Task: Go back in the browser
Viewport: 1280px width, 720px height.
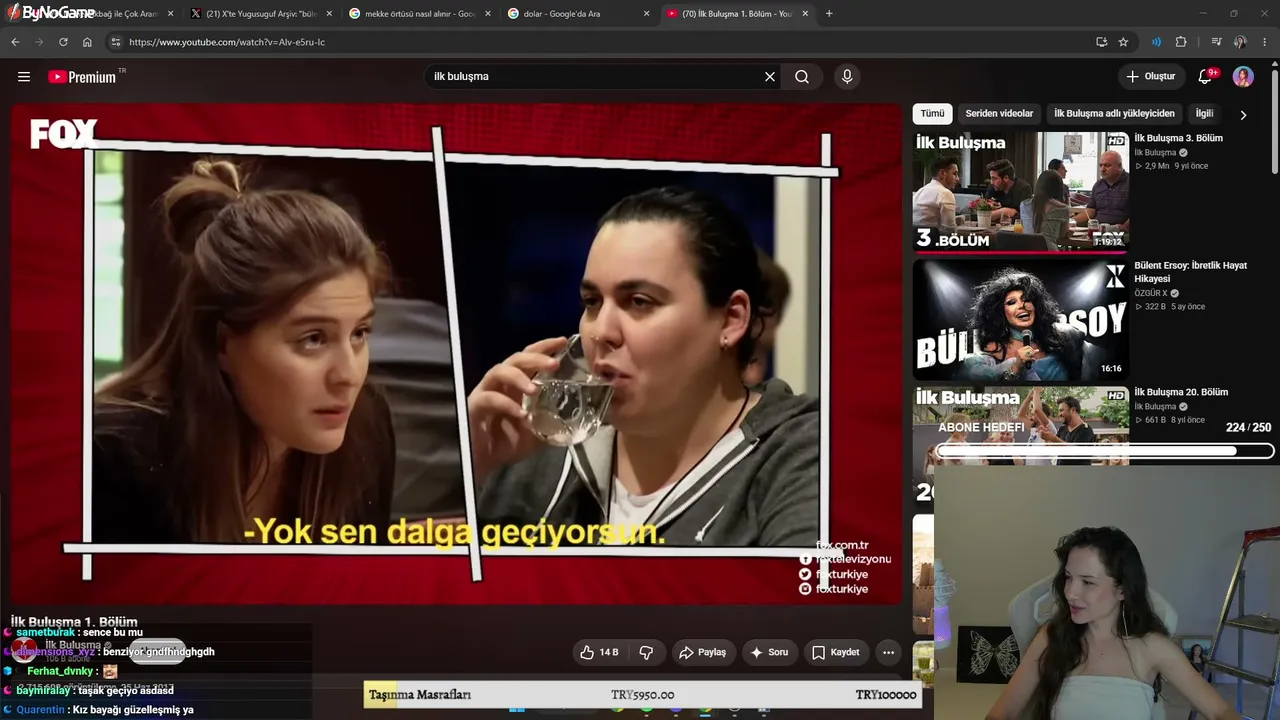Action: tap(15, 42)
